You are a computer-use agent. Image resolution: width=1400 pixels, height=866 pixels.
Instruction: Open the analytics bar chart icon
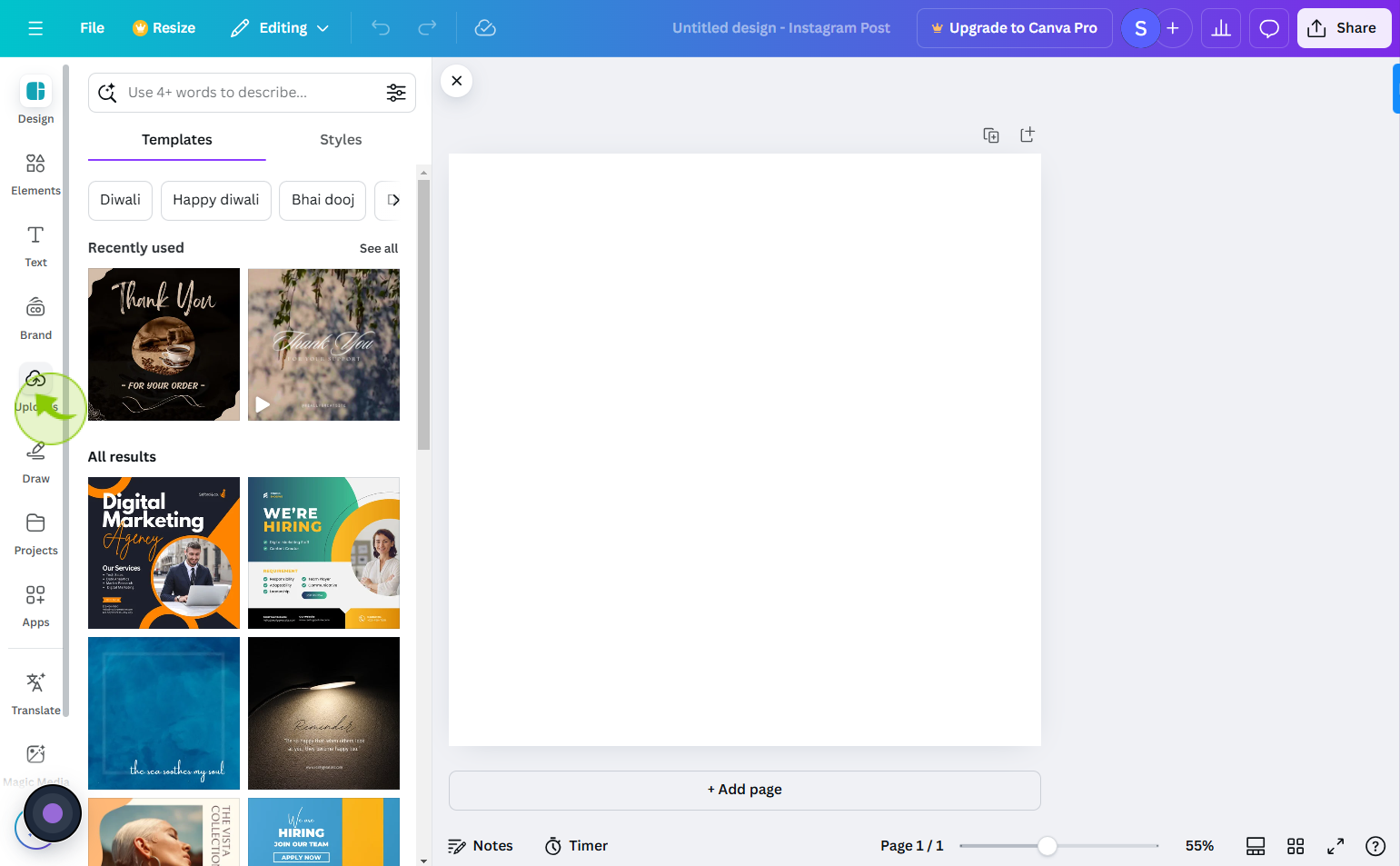[x=1221, y=28]
